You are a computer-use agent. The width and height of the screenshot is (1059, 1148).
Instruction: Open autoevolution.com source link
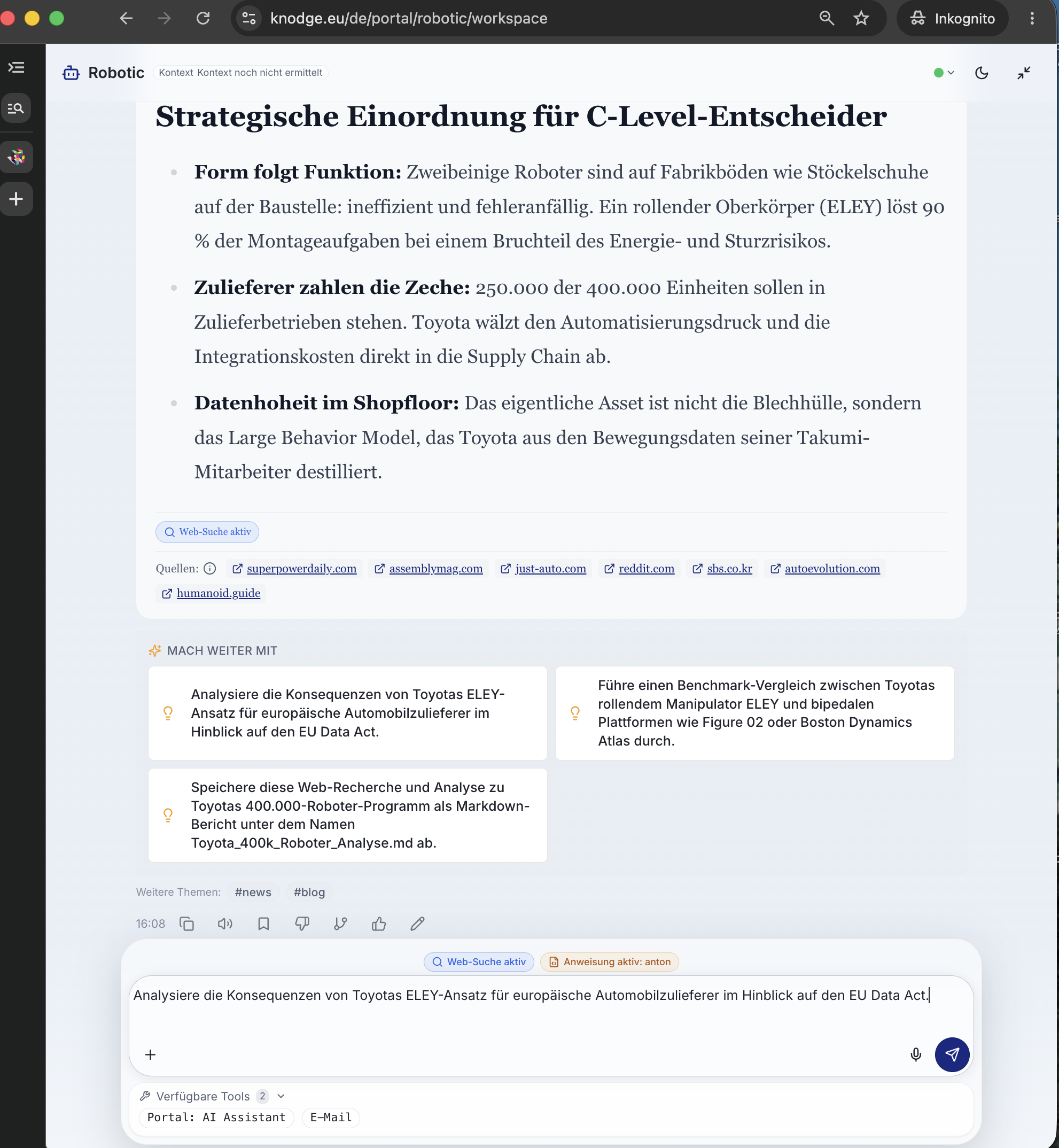(825, 569)
